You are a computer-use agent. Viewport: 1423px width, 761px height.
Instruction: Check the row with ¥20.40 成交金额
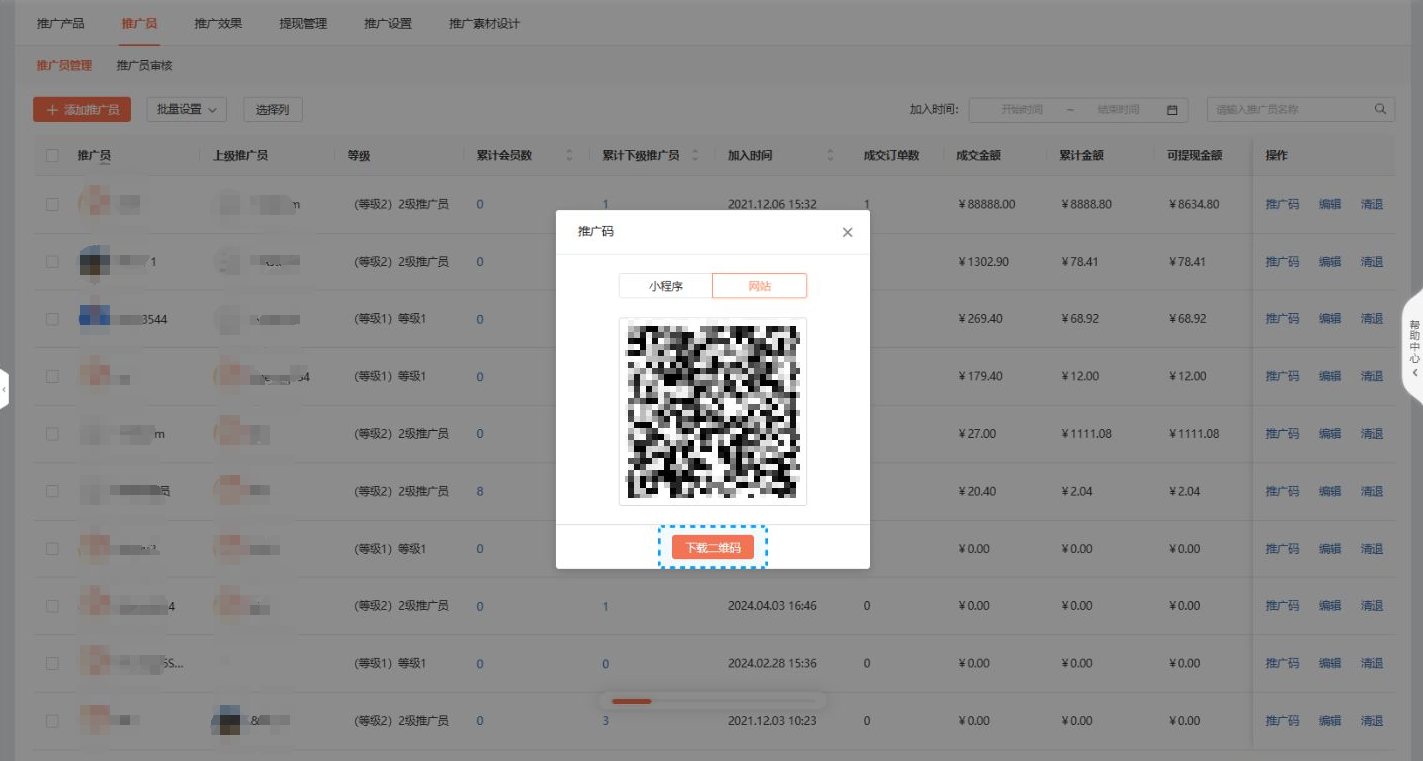tap(52, 491)
